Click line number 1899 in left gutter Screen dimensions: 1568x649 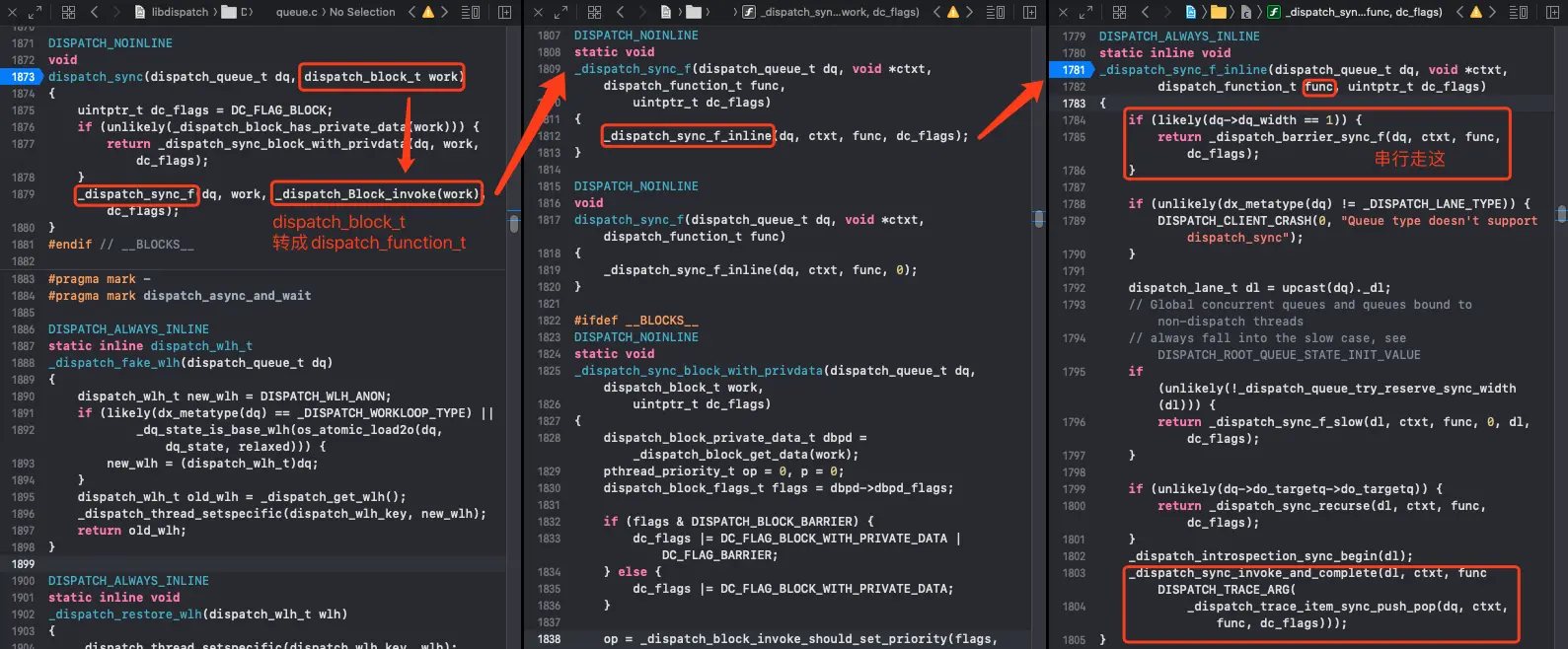[24, 564]
